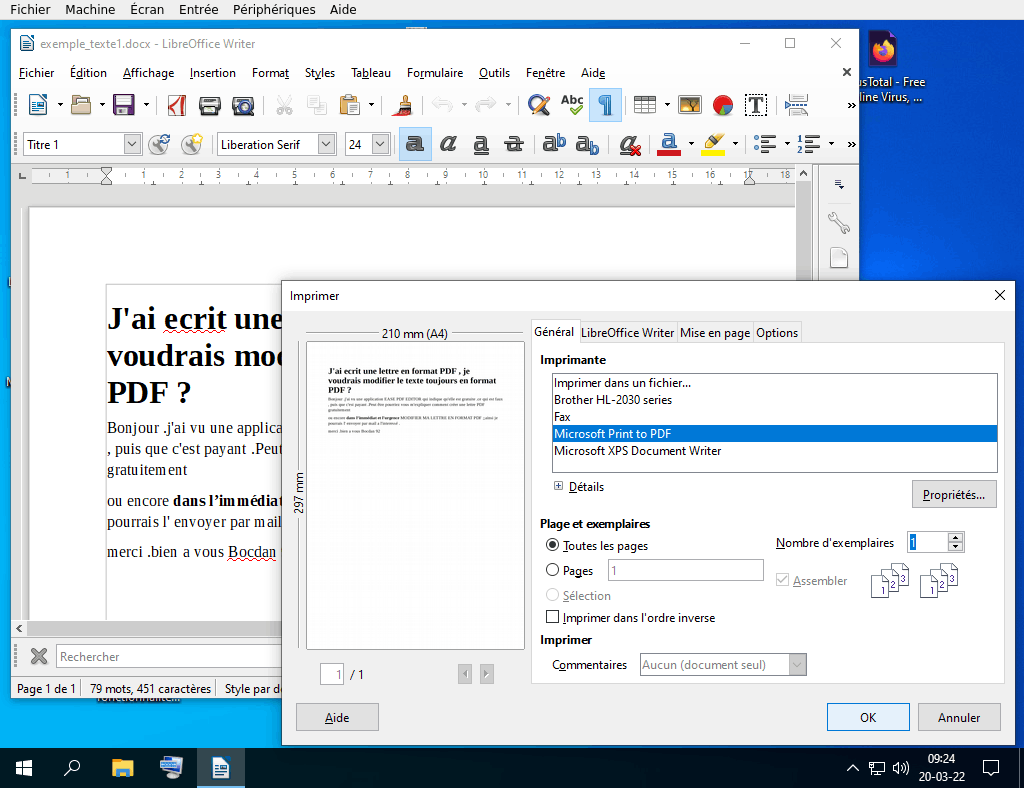The height and width of the screenshot is (788, 1024).
Task: Click the Aide button in print dialog
Action: 337,717
